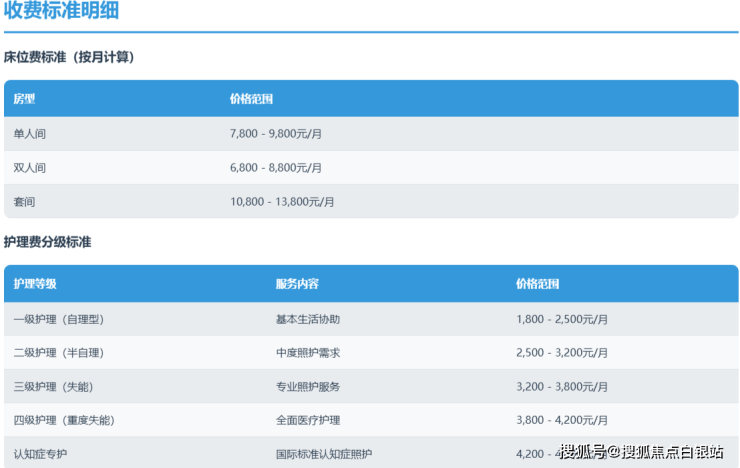Click 价格范围 header in the nursing fee table
Viewport: 740px width, 468px height.
[537, 284]
